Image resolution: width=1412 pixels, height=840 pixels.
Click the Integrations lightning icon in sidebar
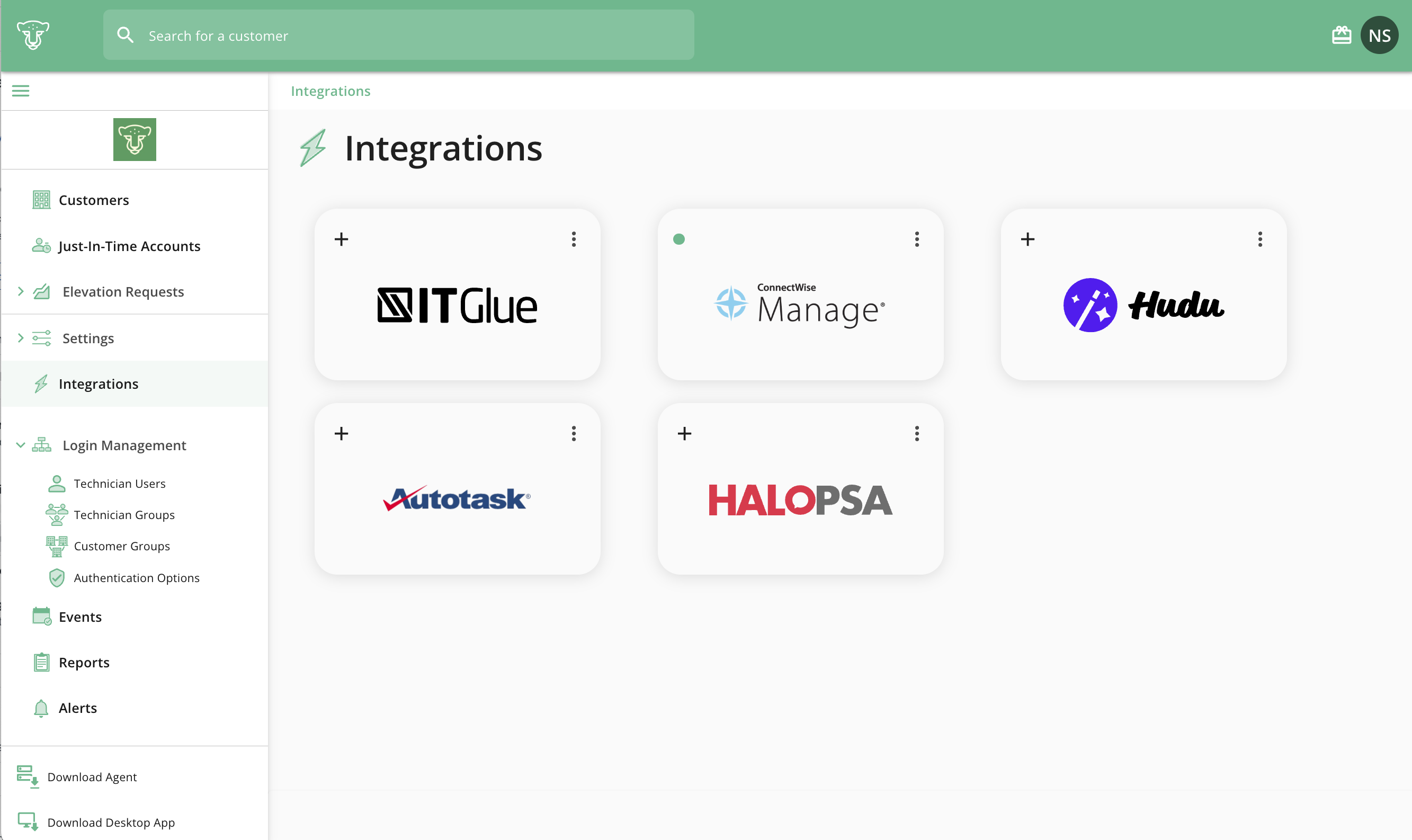(41, 384)
